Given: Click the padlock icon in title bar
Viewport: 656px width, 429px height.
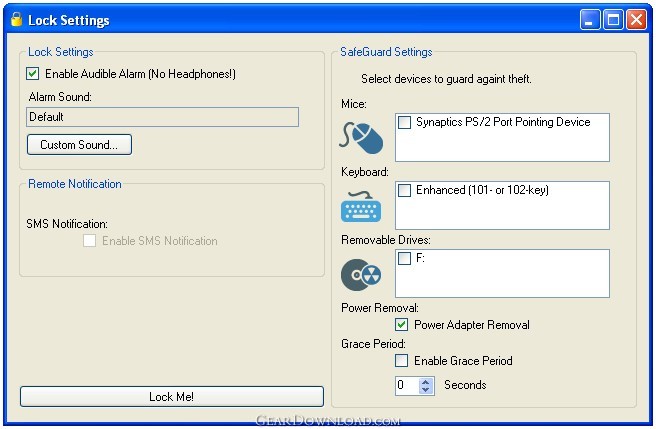Looking at the screenshot, I should (16, 19).
